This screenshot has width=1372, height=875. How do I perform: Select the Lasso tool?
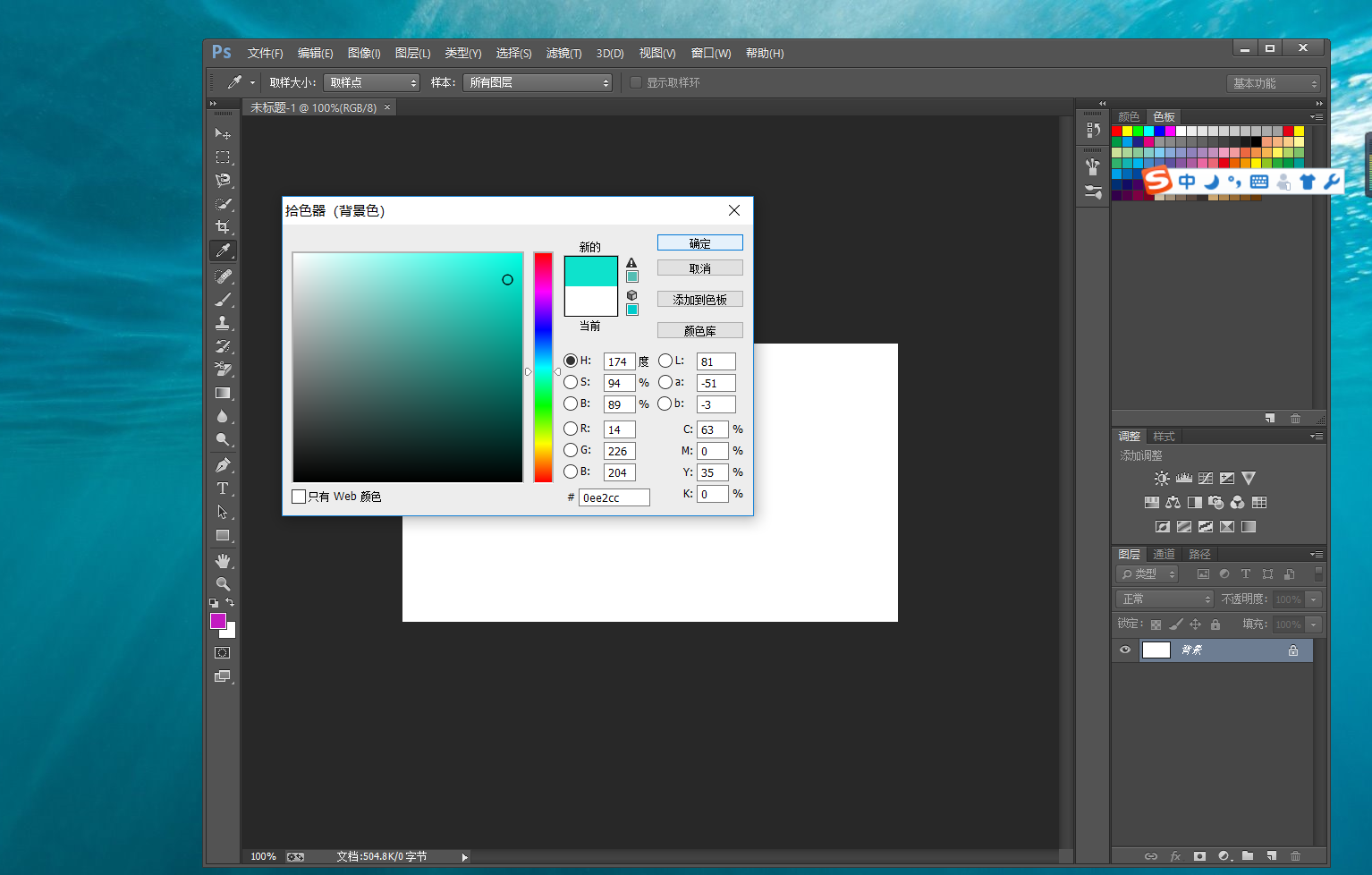click(223, 180)
